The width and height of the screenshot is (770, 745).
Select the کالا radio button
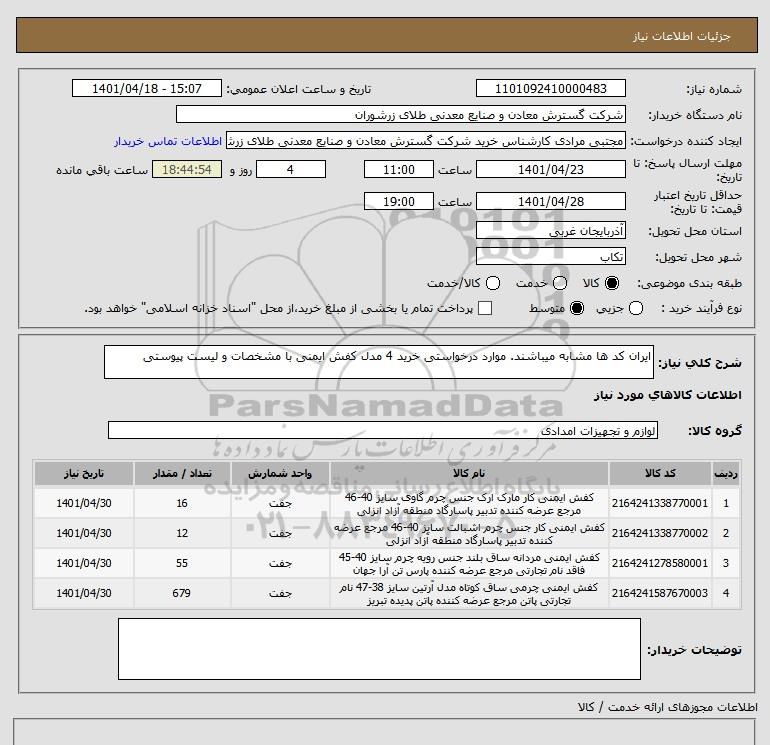pos(612,283)
